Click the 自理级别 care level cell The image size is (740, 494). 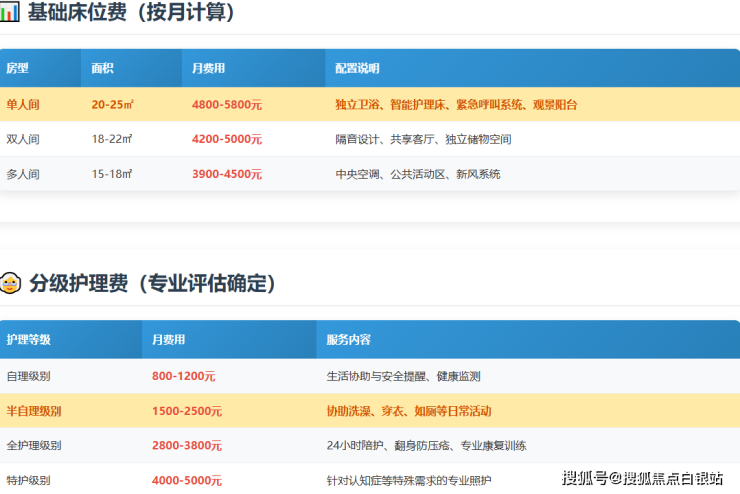(x=28, y=376)
